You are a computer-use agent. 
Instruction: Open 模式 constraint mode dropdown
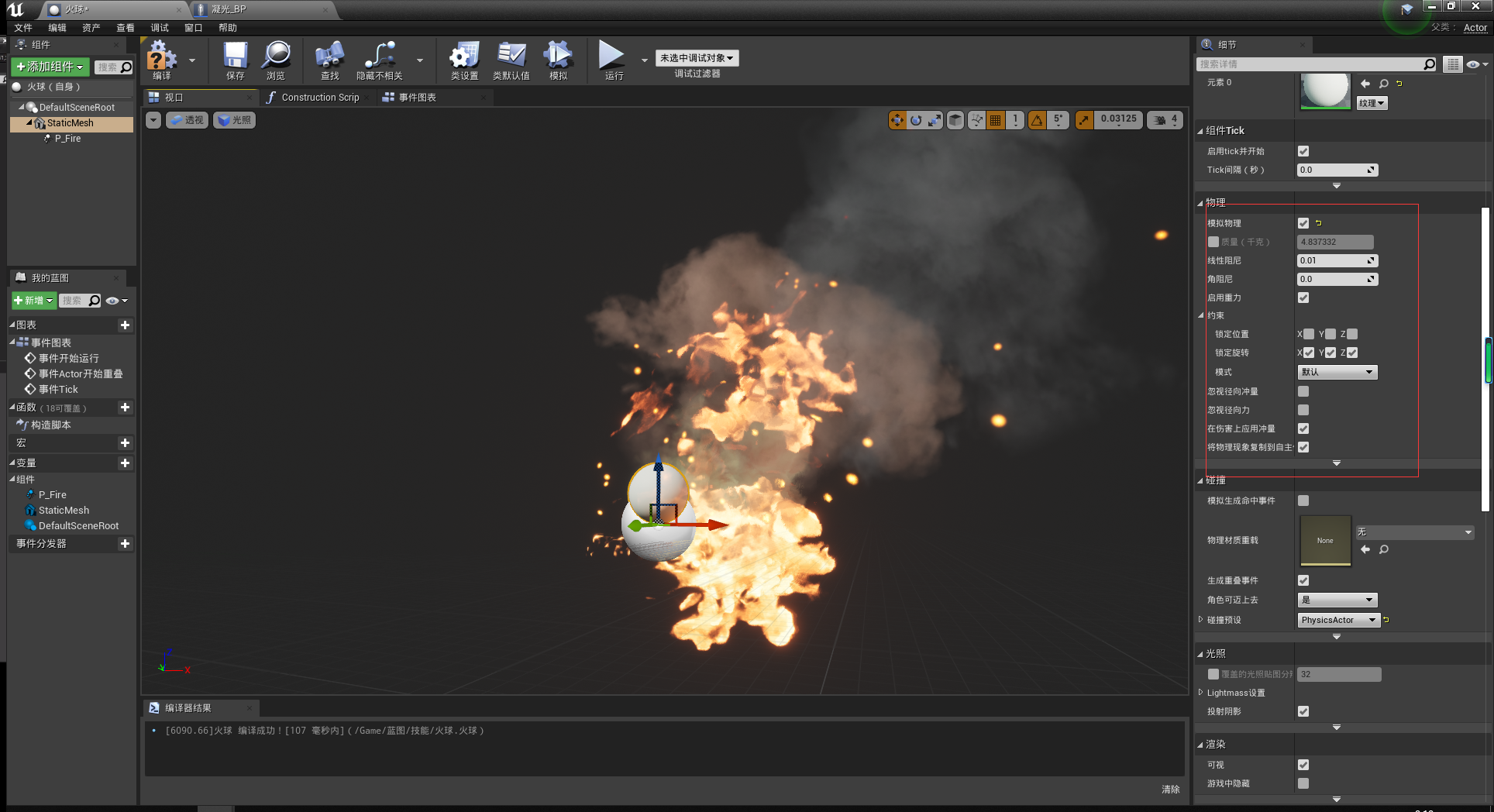[x=1337, y=372]
